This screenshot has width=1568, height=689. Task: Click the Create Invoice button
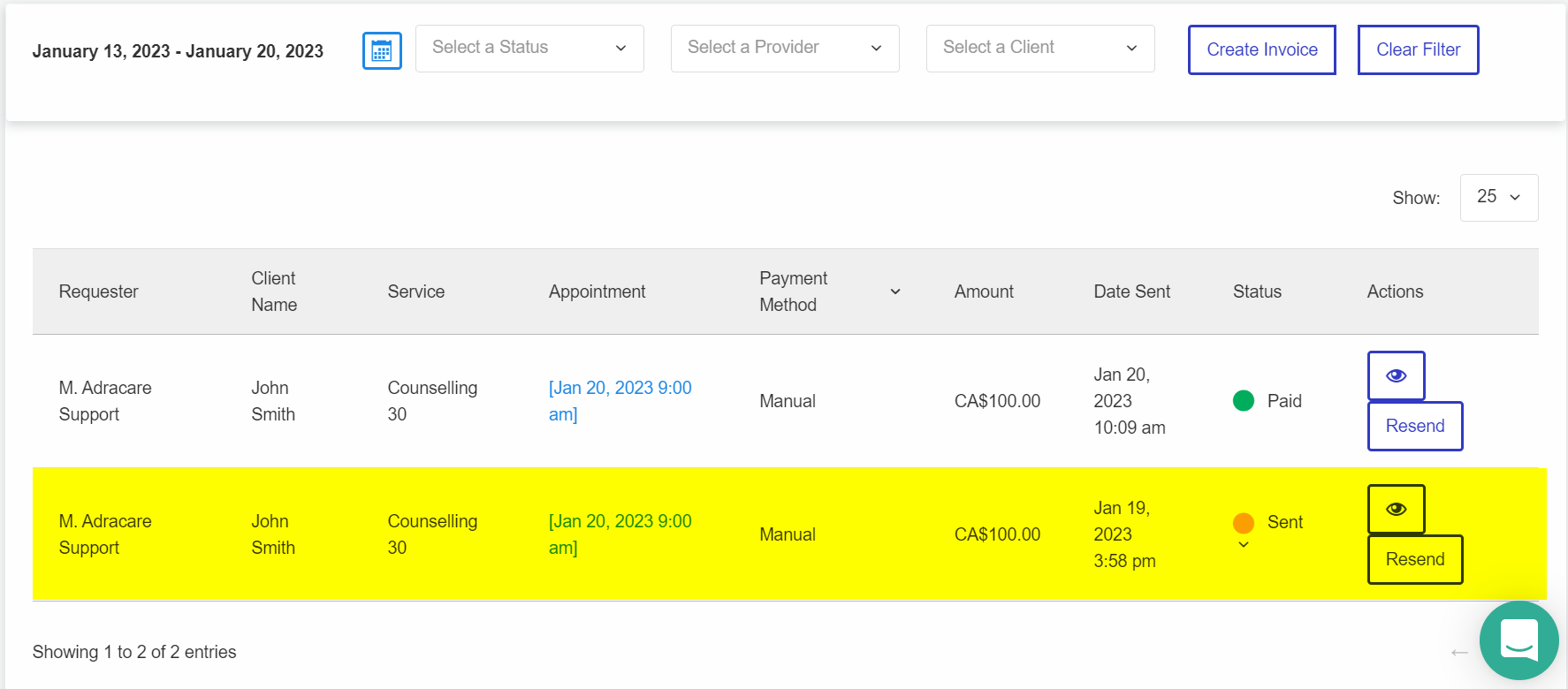pos(1262,49)
